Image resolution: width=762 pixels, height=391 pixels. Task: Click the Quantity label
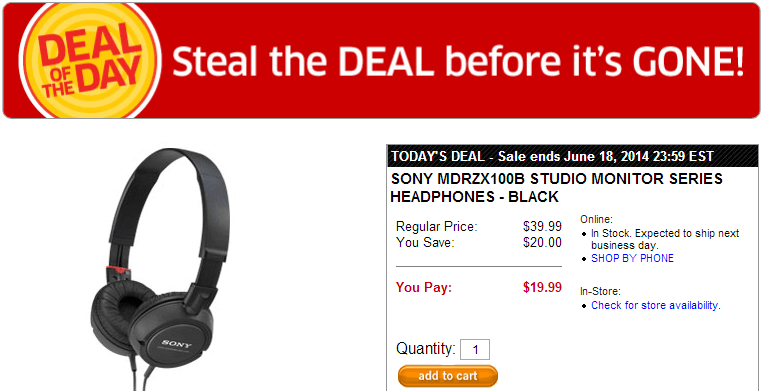[426, 349]
